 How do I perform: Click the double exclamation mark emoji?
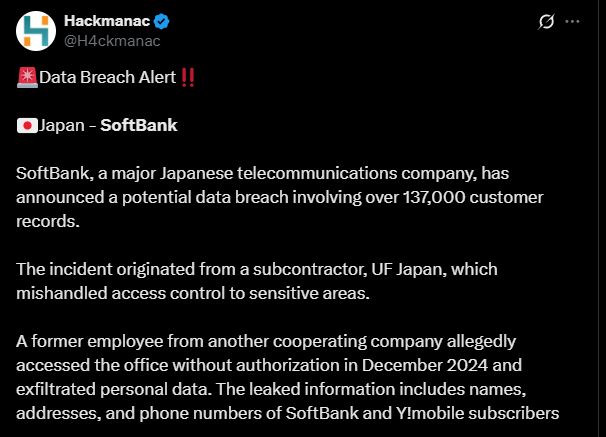[188, 77]
